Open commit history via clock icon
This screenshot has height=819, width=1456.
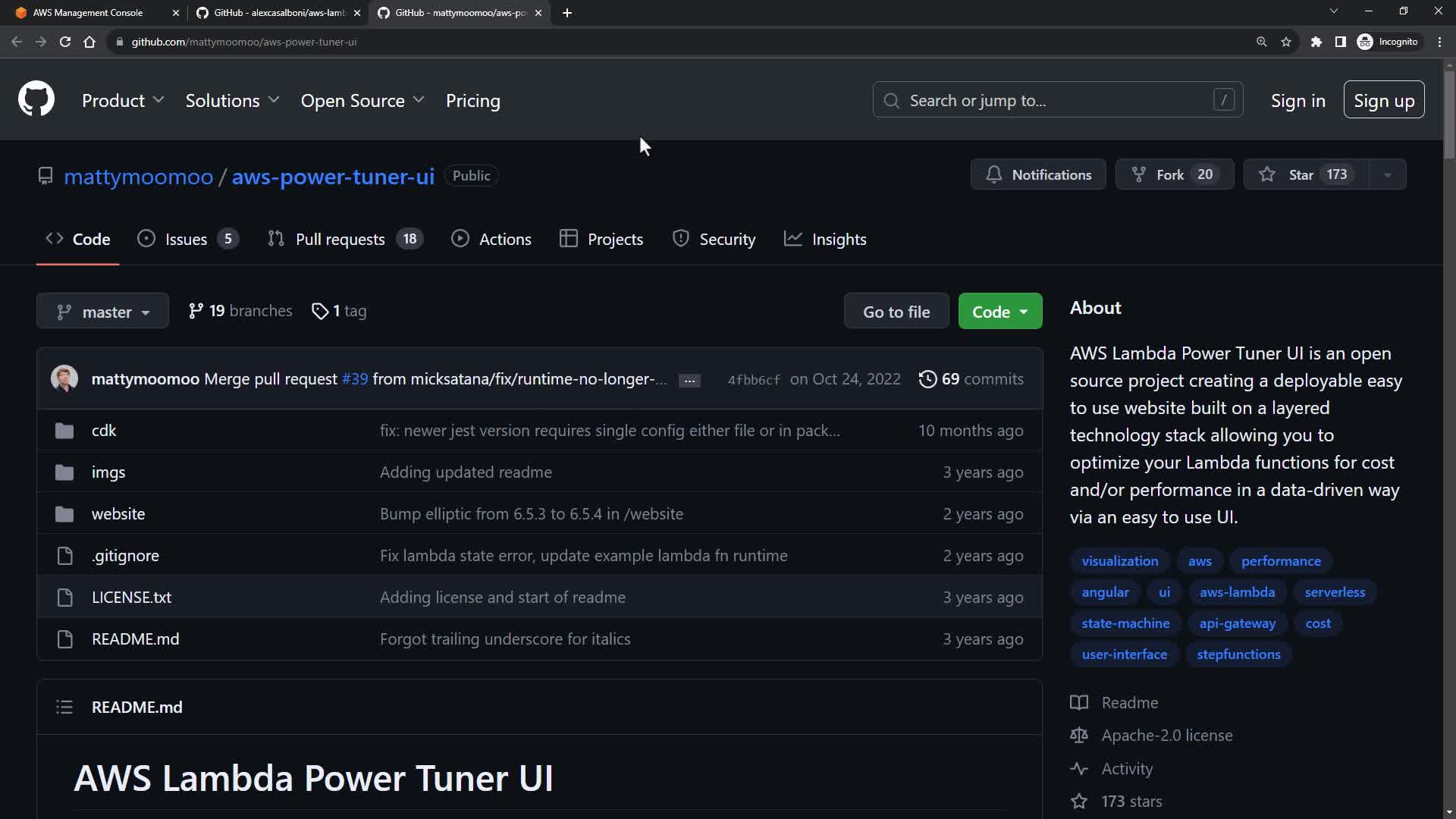[x=927, y=379]
